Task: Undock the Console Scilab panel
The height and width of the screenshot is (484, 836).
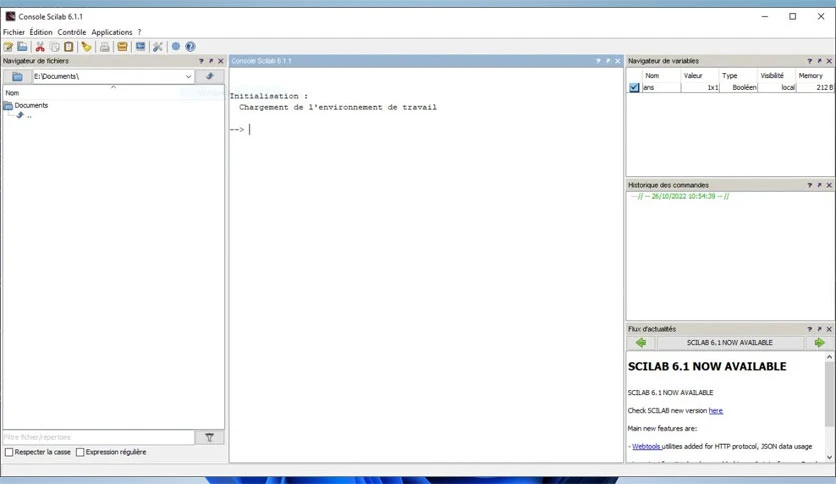Action: [608, 61]
